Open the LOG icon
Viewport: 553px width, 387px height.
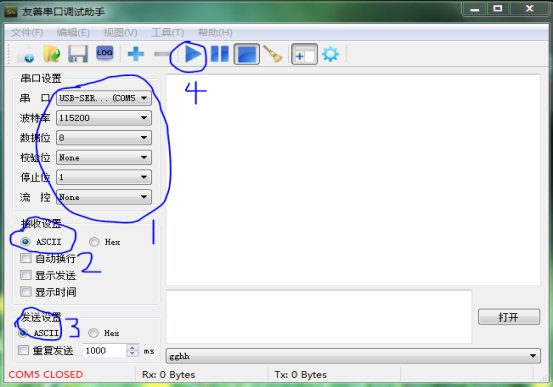click(x=105, y=53)
